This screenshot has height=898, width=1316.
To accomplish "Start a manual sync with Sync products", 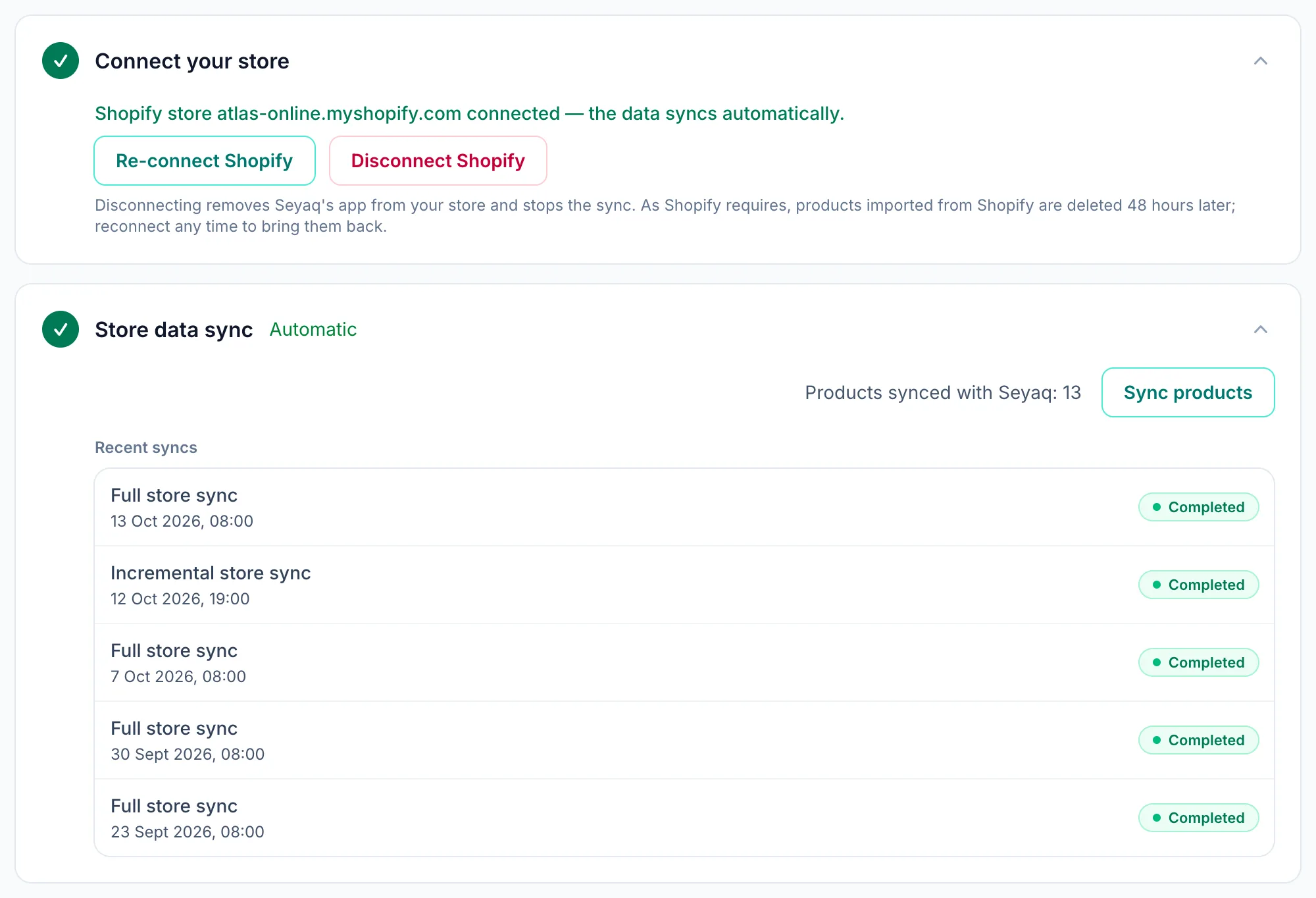I will 1188,392.
